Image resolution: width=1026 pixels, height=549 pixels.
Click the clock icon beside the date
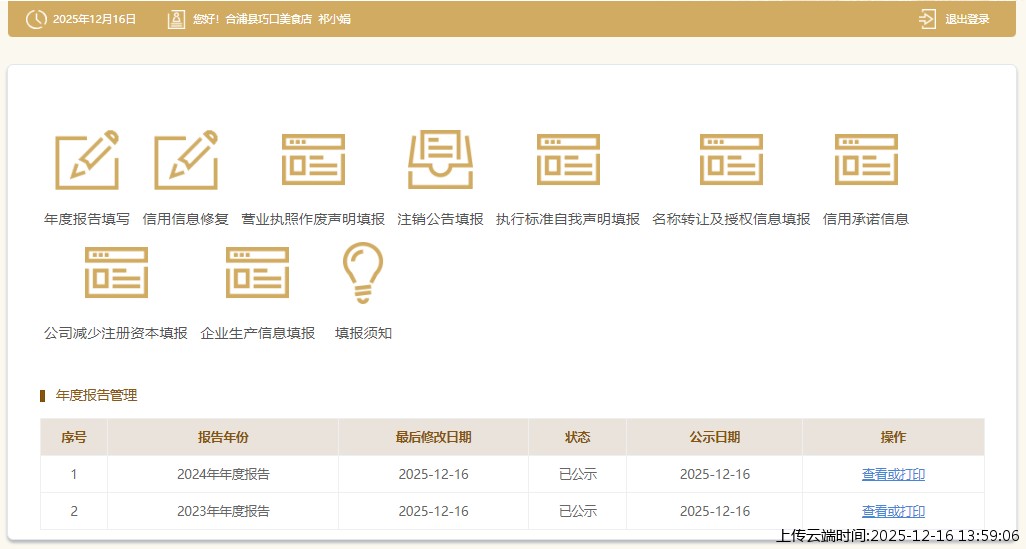tap(36, 19)
